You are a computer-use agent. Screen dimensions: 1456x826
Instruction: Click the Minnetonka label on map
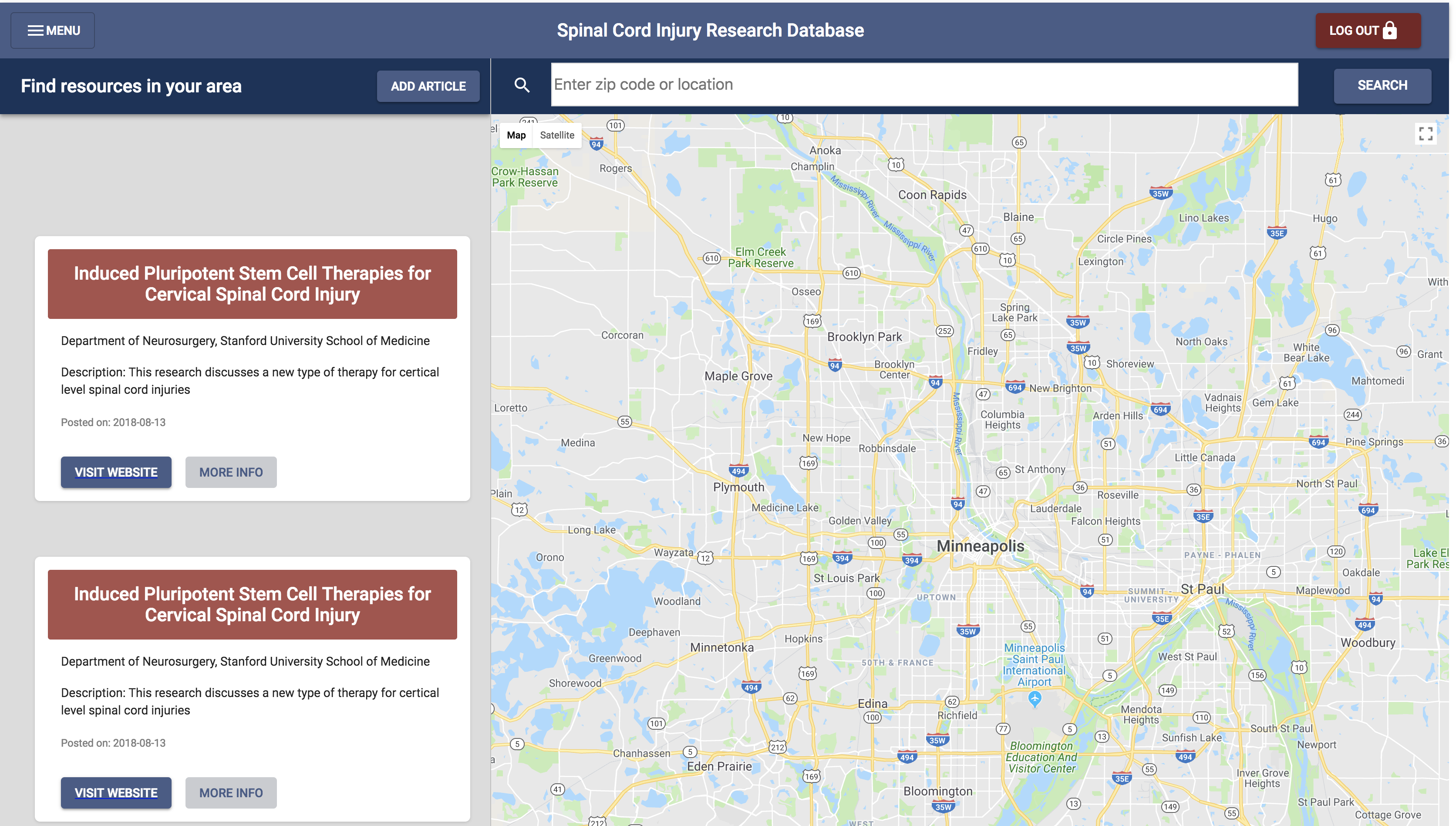click(722, 647)
